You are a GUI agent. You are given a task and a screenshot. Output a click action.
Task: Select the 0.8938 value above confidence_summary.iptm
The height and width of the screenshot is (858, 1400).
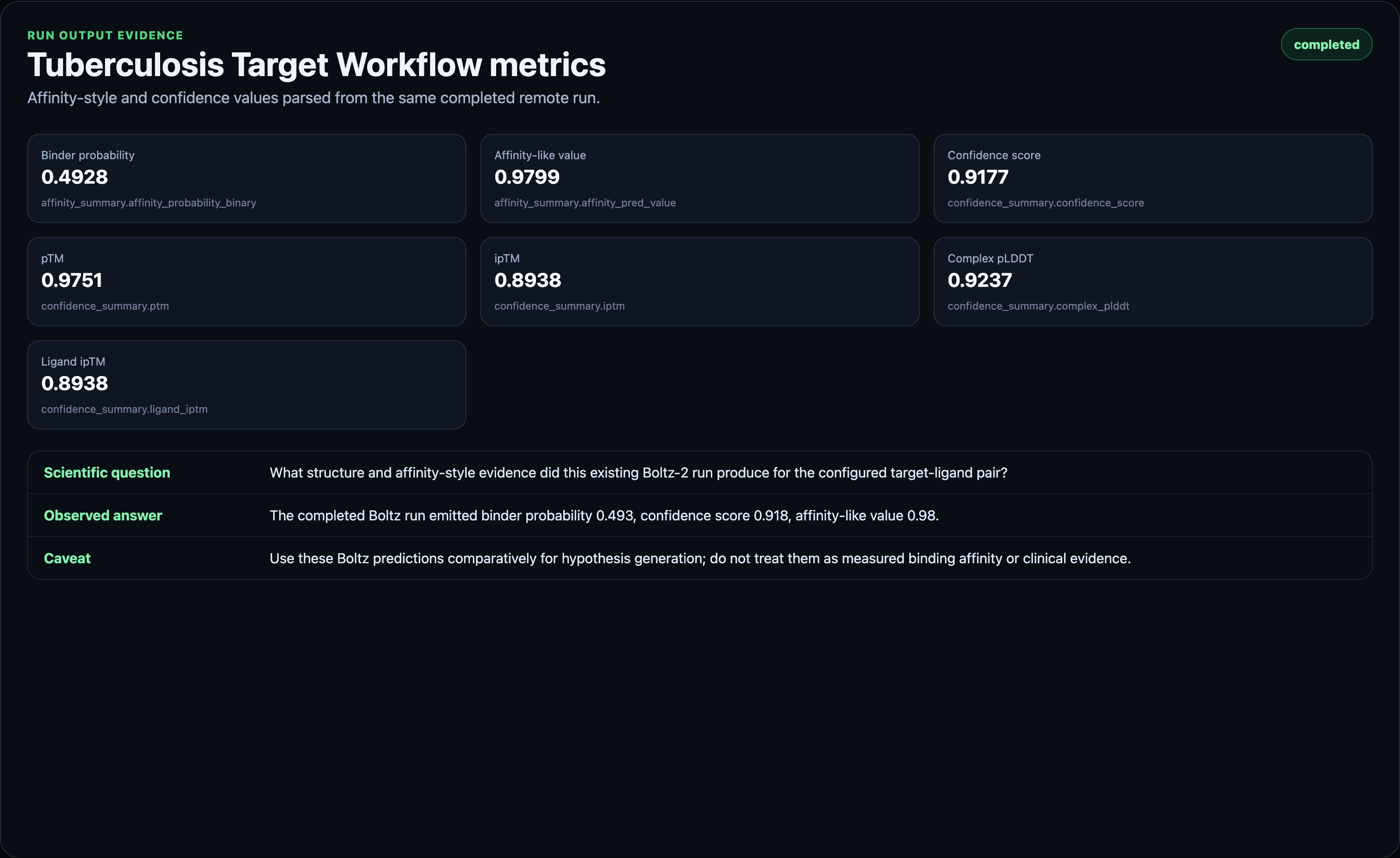[x=527, y=280]
